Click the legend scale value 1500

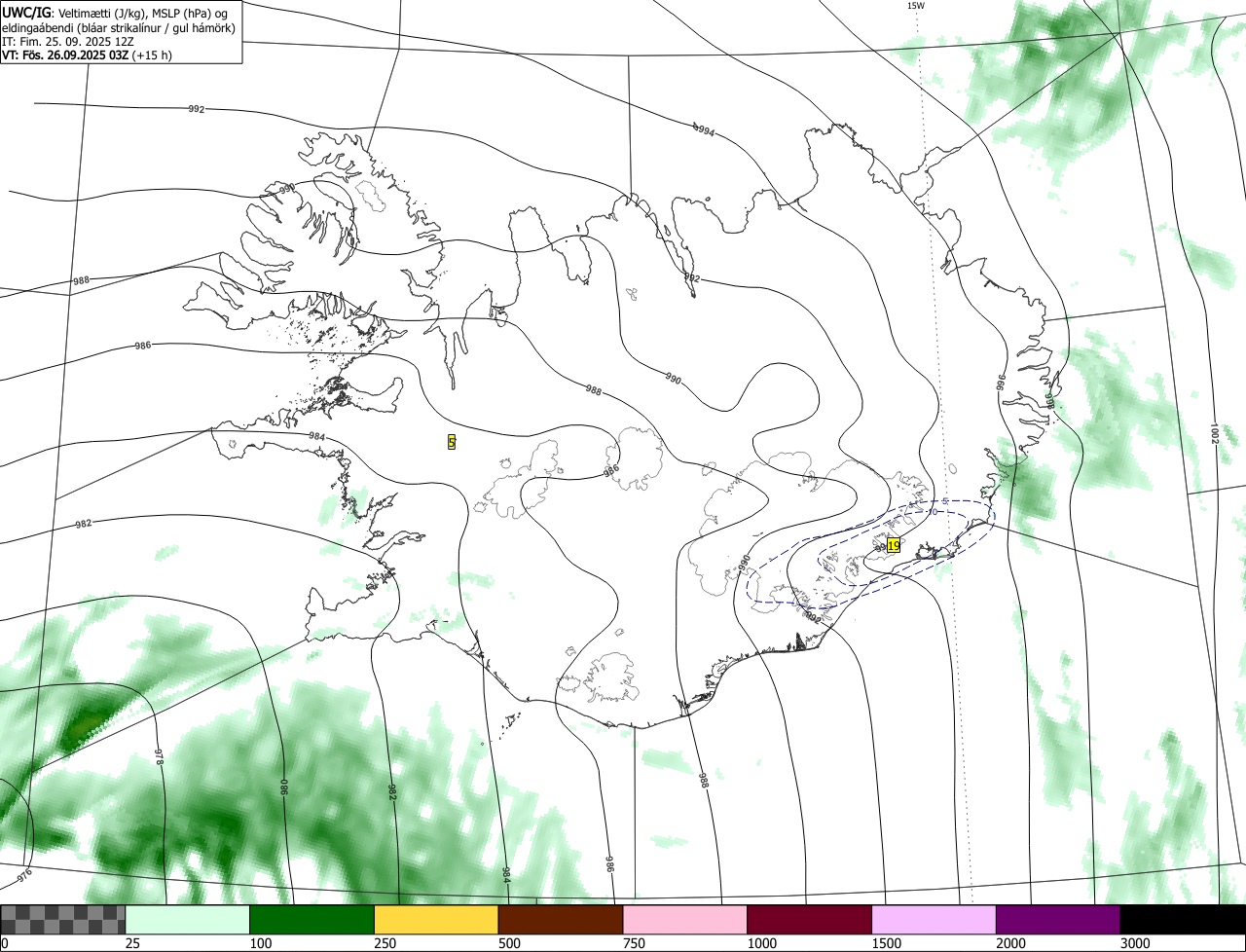click(886, 943)
